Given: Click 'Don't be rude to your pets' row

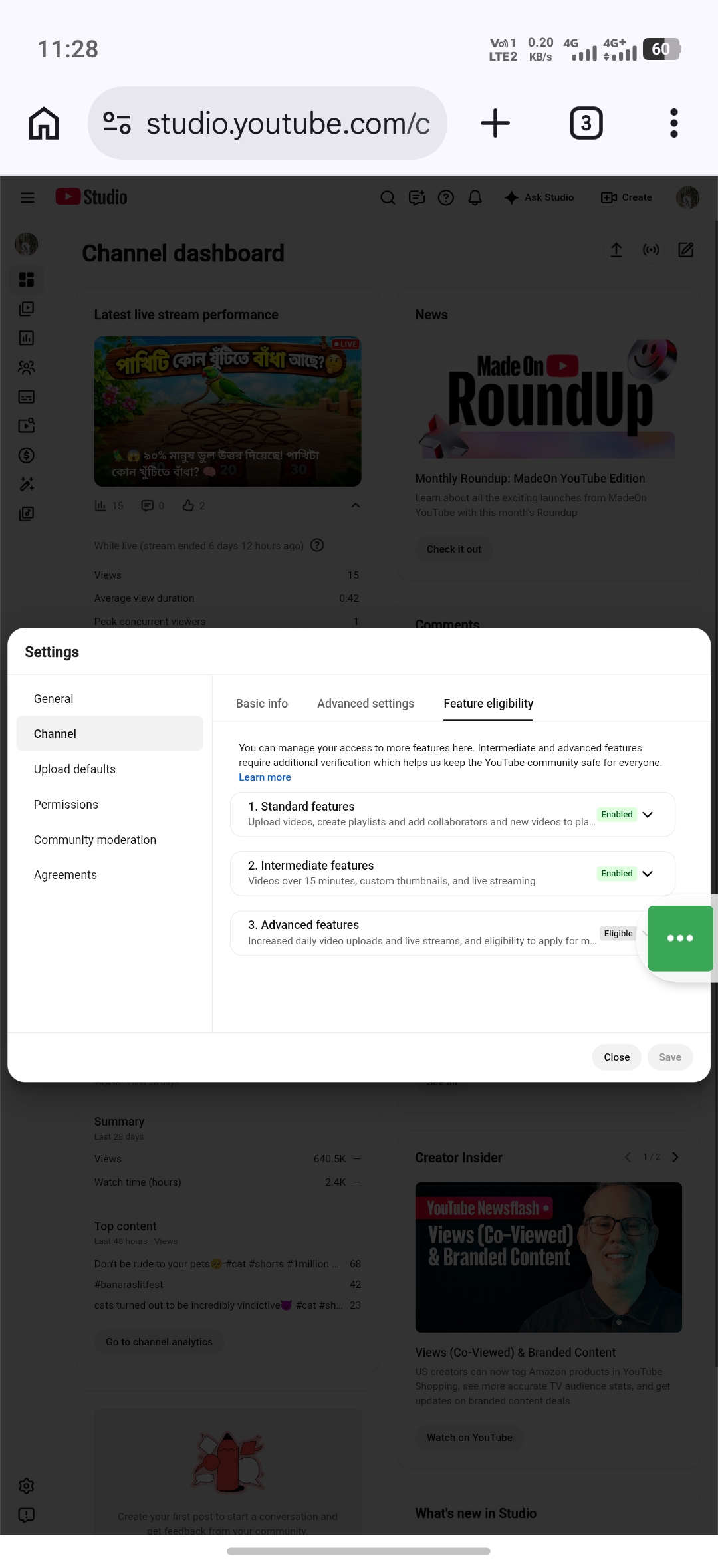Looking at the screenshot, I should (227, 1264).
